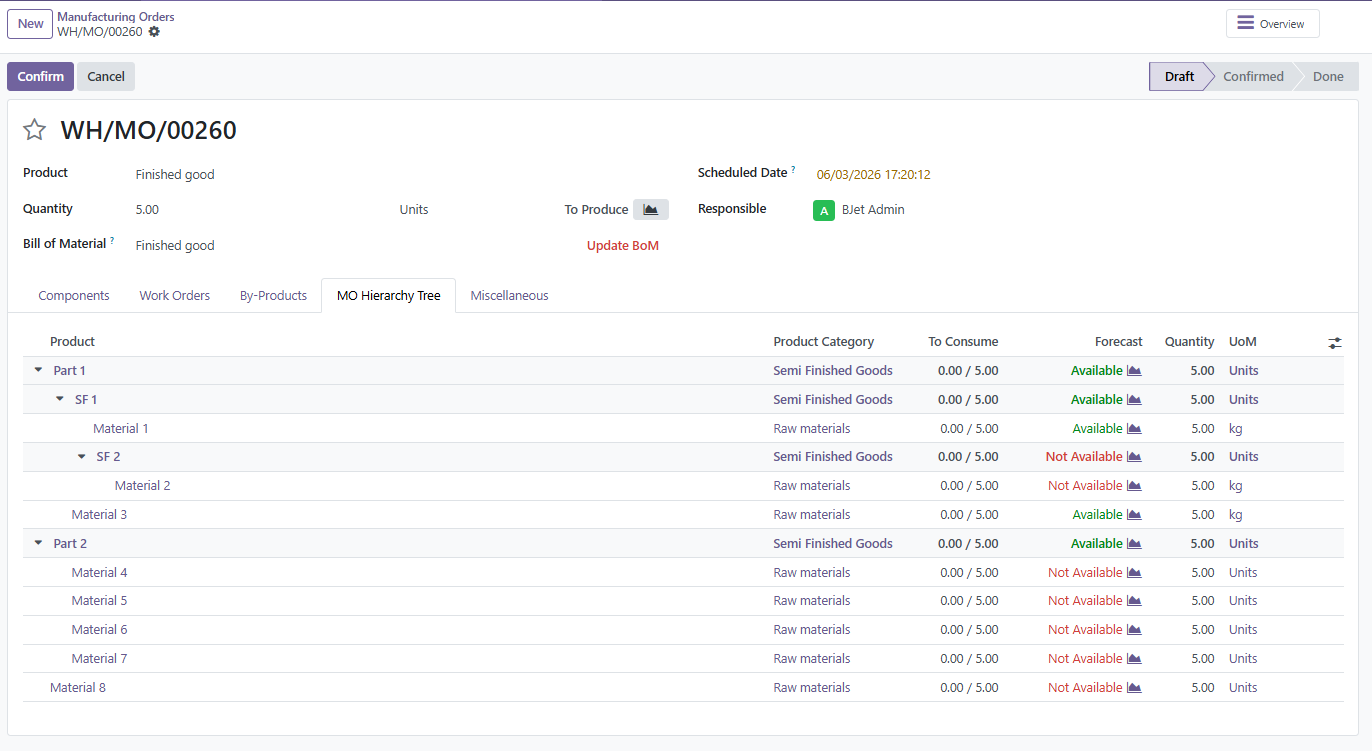The width and height of the screenshot is (1372, 751).
Task: Toggle the favorite star on WH/MO/00260
Action: [x=34, y=129]
